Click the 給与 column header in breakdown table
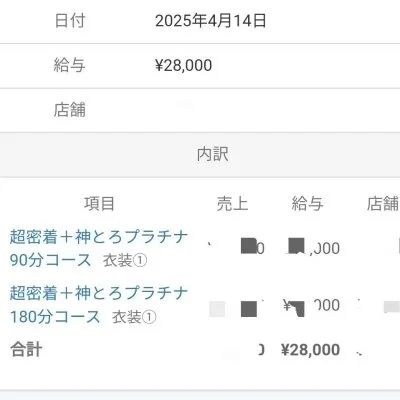Screen dimensions: 400x400 point(307,204)
